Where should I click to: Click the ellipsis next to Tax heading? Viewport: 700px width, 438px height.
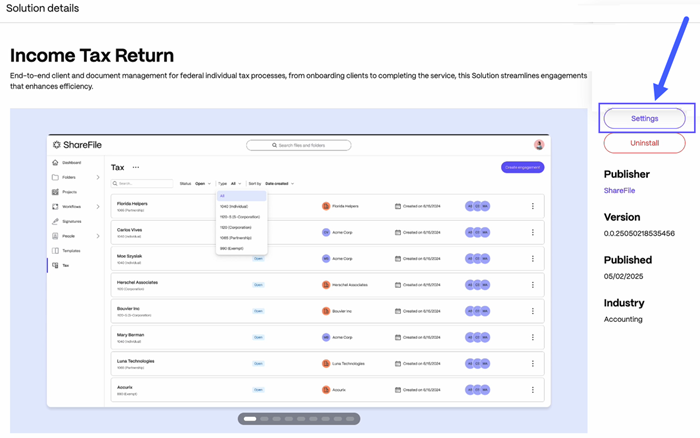(x=136, y=168)
